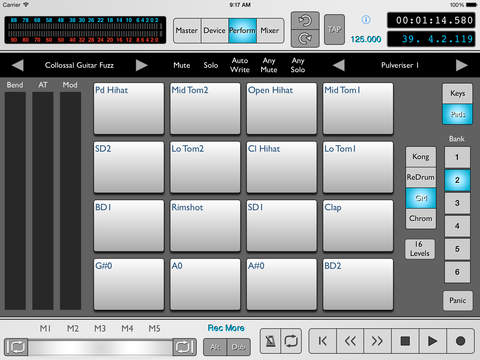Tap the BD2 pad
Image resolution: width=480 pixels, height=360 pixels.
tap(358, 285)
